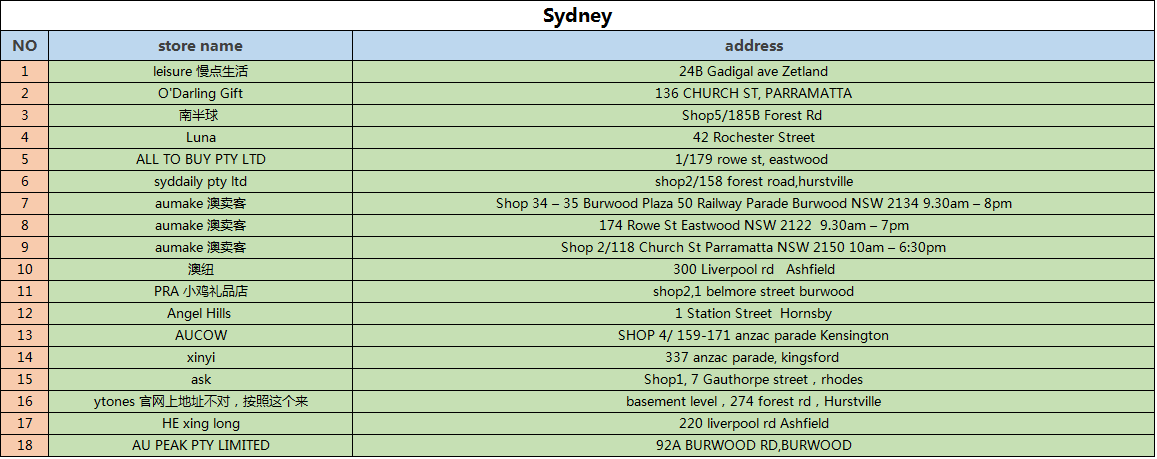Select row number 1 cell
The image size is (1157, 459).
point(24,72)
